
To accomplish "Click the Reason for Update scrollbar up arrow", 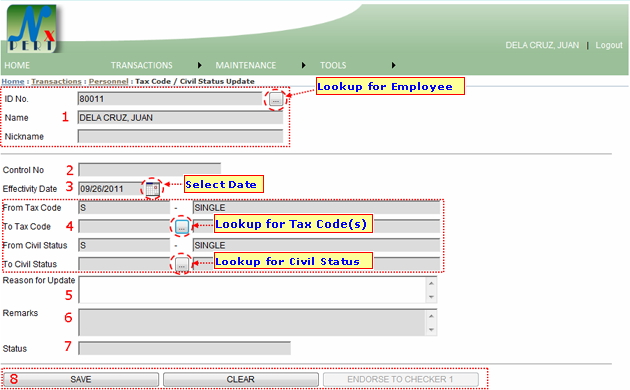I will click(x=431, y=283).
